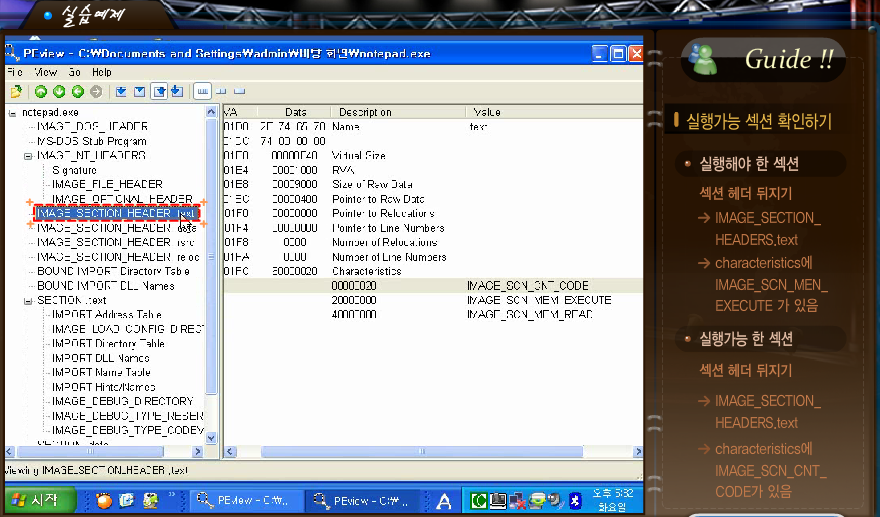Select IMPORT Hints/Names in the tree

click(x=104, y=387)
